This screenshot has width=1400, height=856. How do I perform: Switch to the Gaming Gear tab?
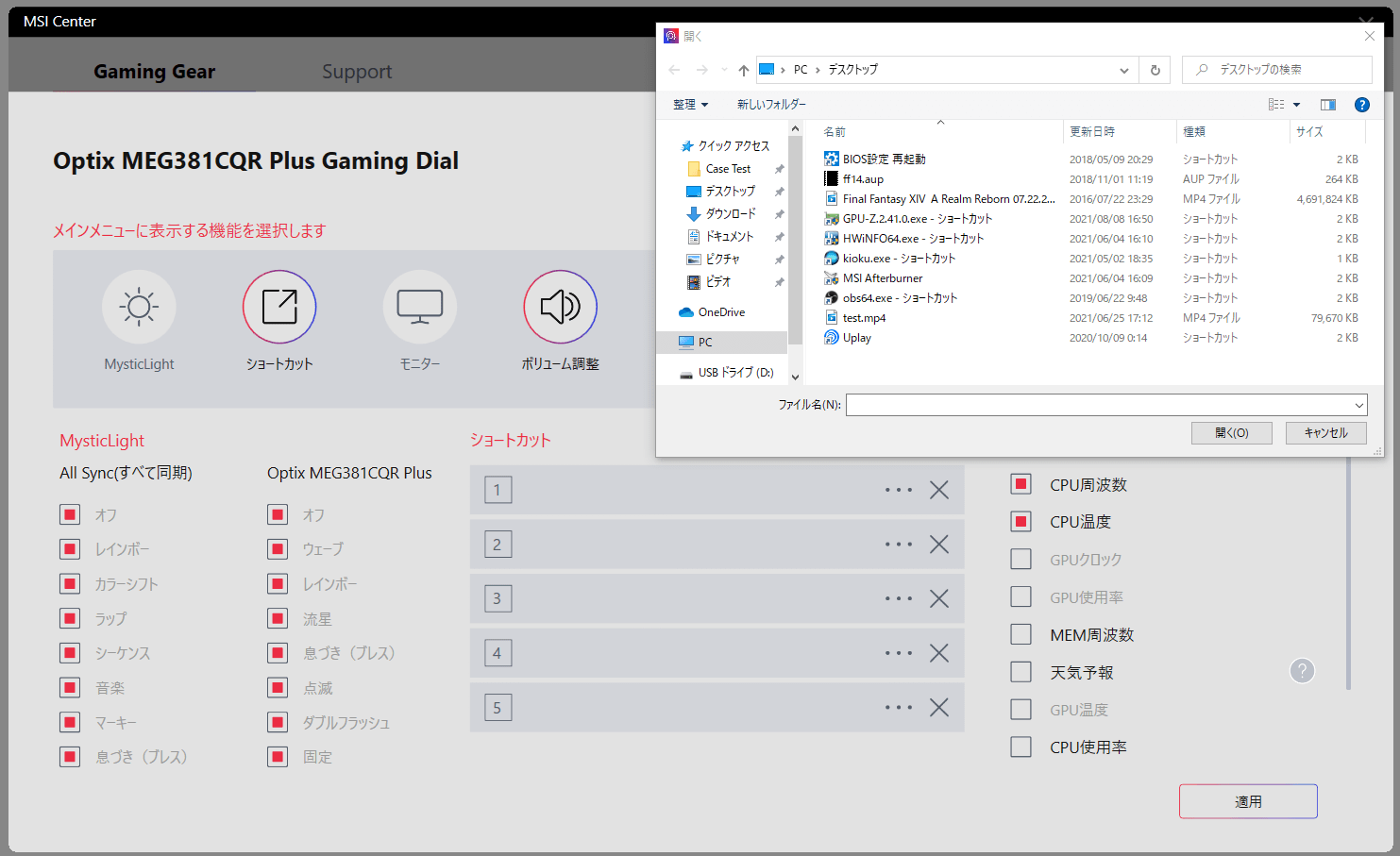pyautogui.click(x=154, y=72)
